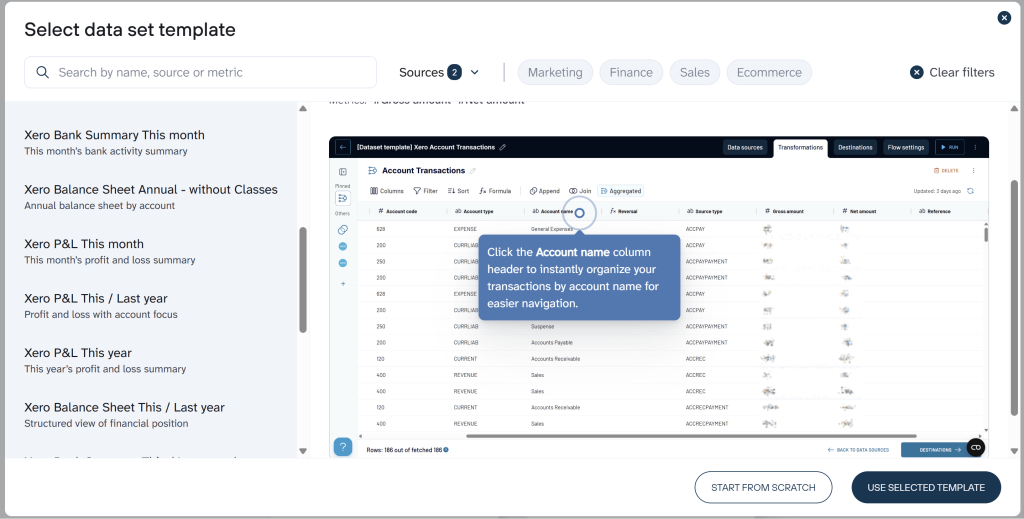
Task: Select the pinned Account Transactions sidebar icon
Action: pyautogui.click(x=343, y=198)
